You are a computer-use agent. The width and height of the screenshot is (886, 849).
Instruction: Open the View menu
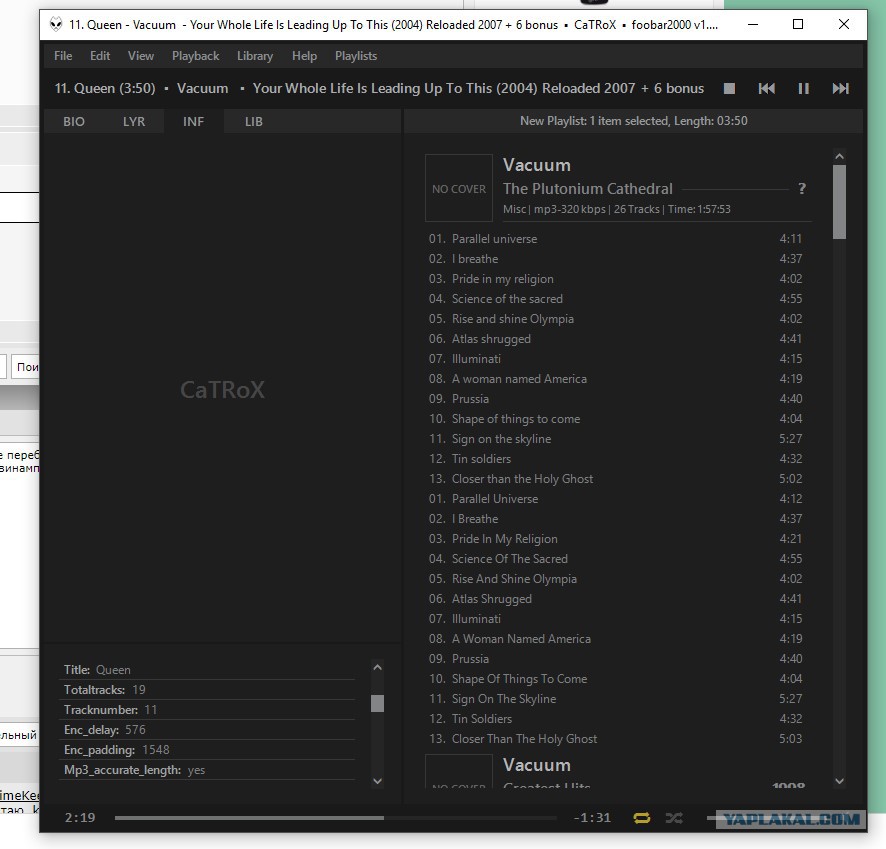pos(141,56)
